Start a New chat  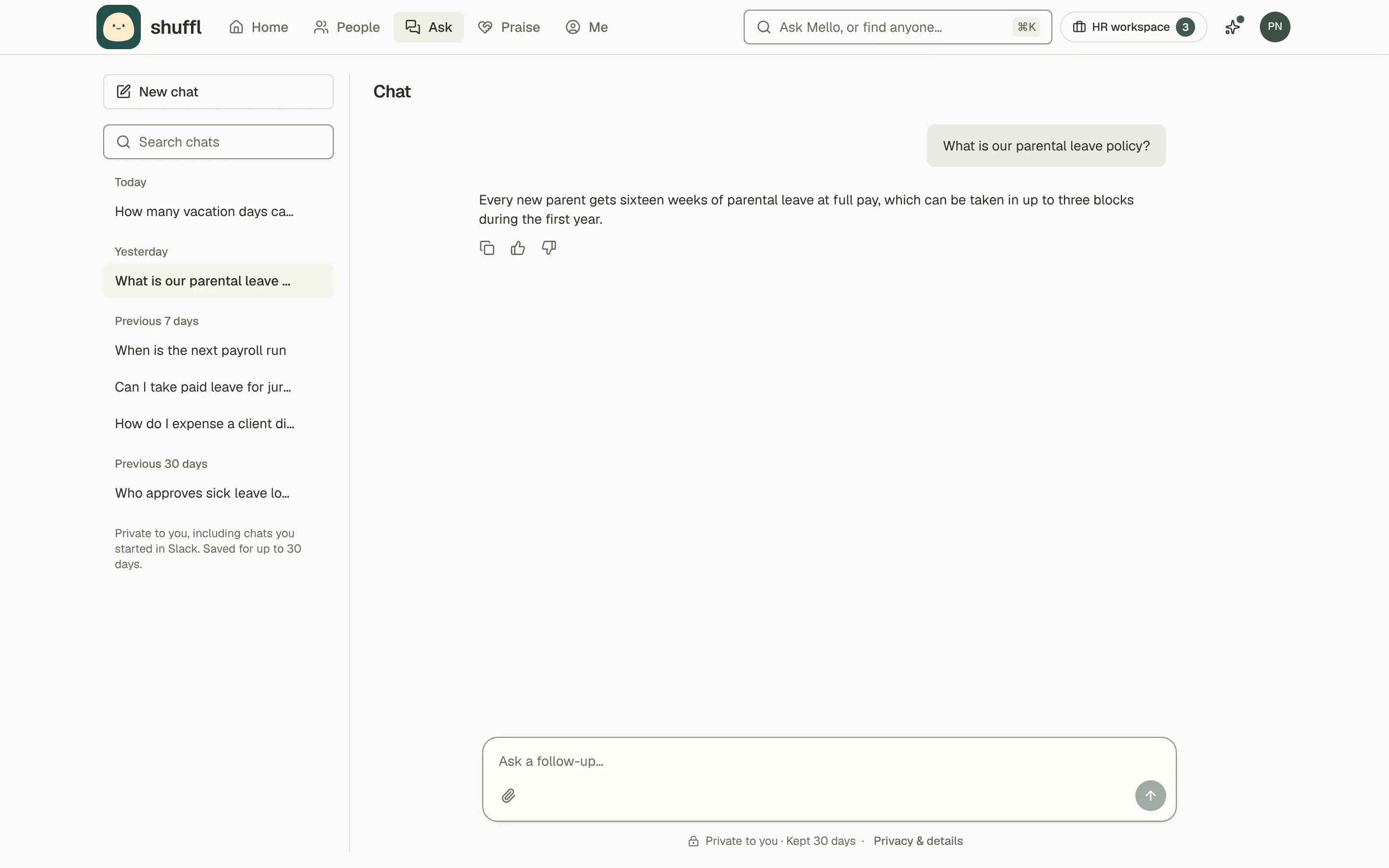click(x=218, y=92)
